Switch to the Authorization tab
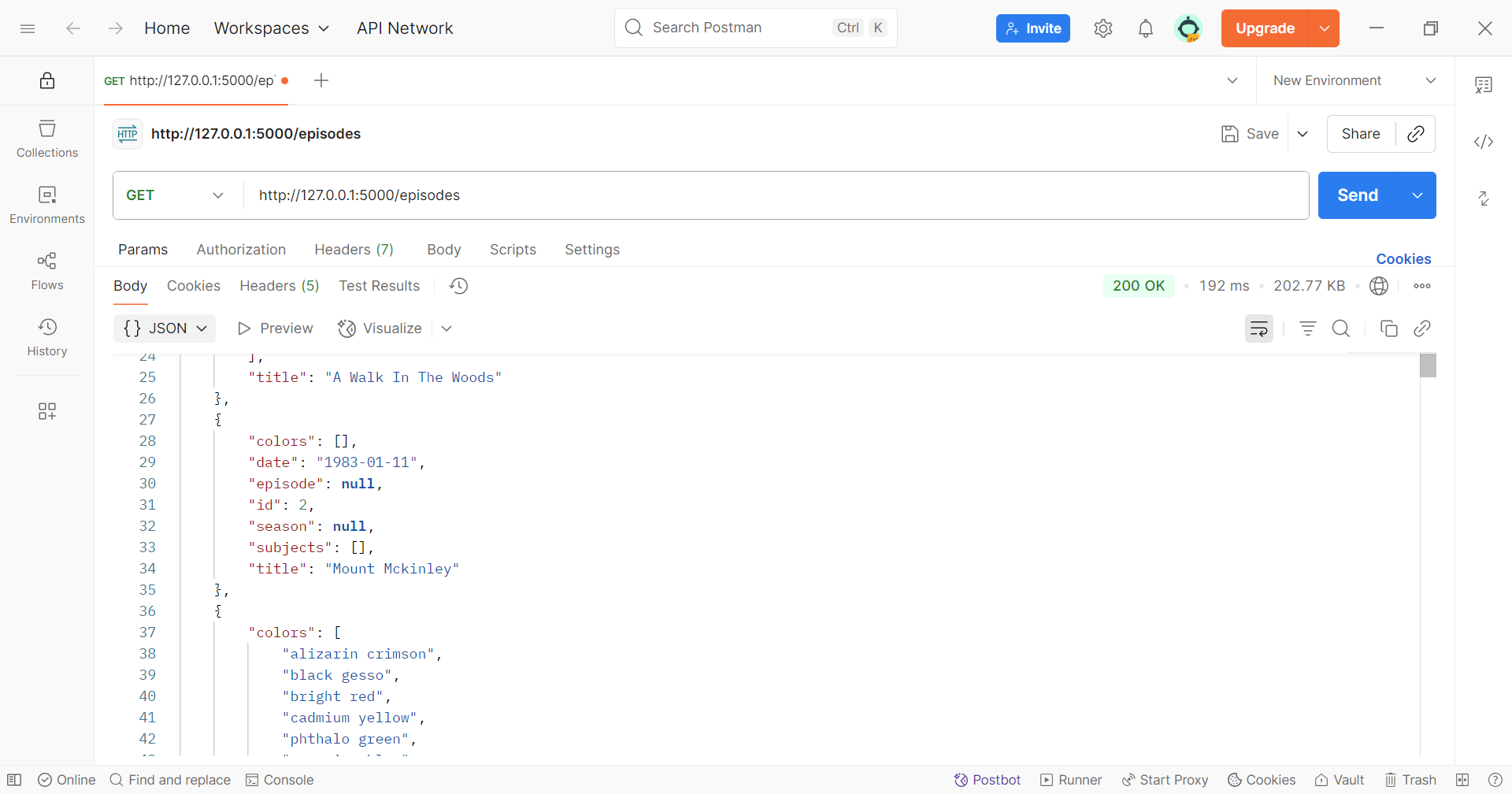 click(x=241, y=250)
